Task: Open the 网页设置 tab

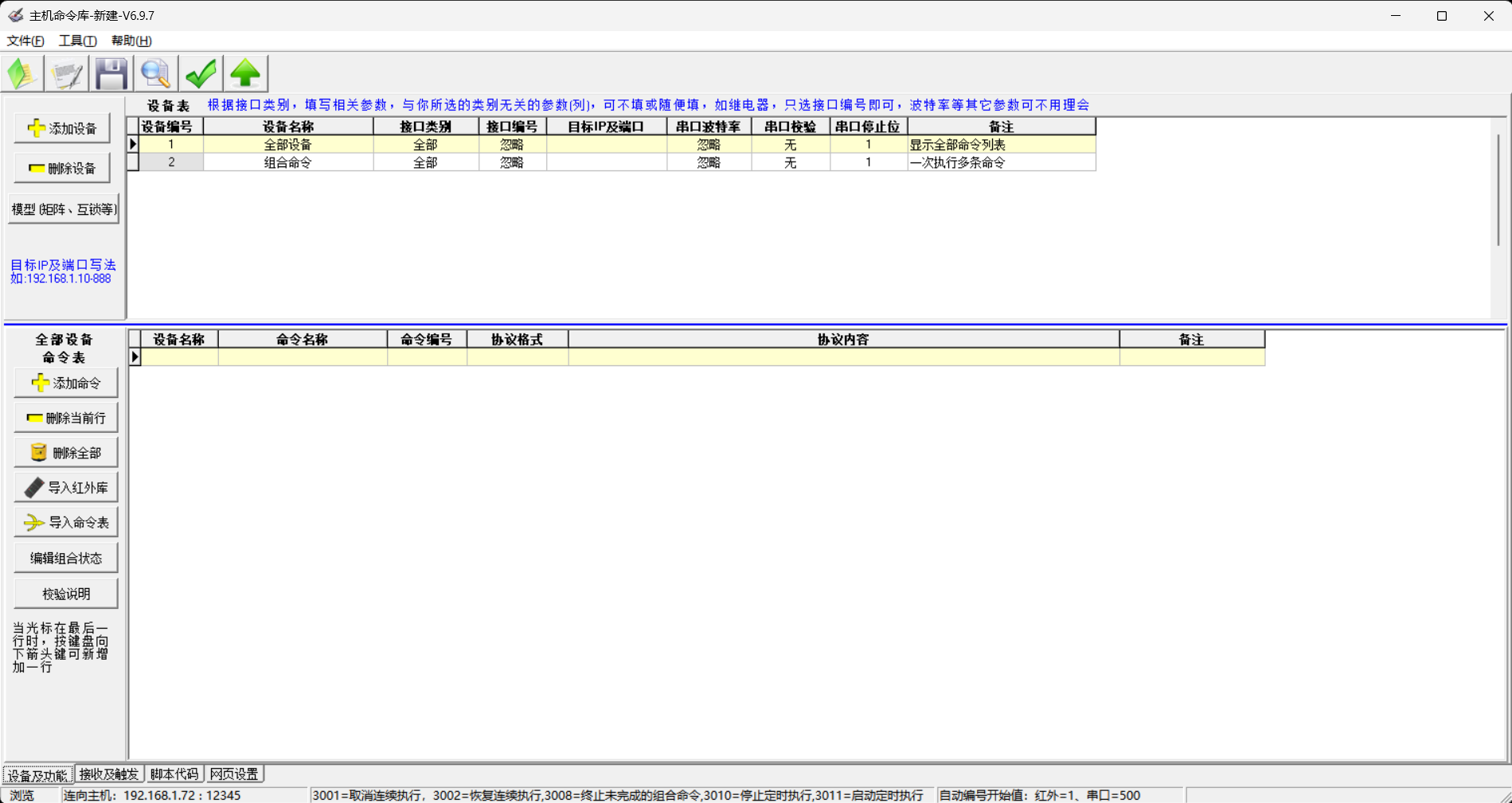Action: (234, 774)
